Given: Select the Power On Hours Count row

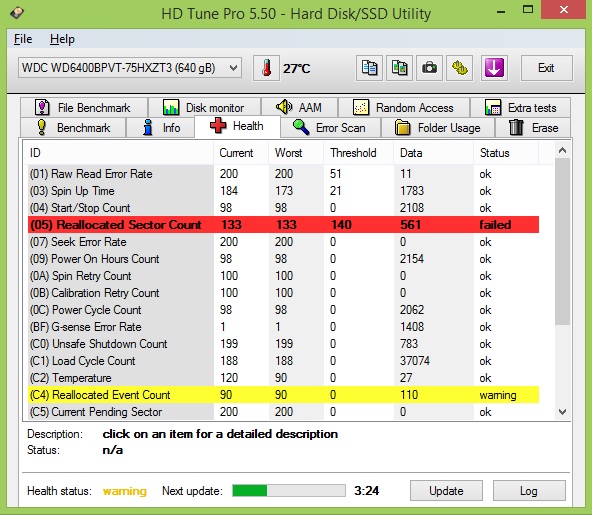Looking at the screenshot, I should pyautogui.click(x=283, y=259).
